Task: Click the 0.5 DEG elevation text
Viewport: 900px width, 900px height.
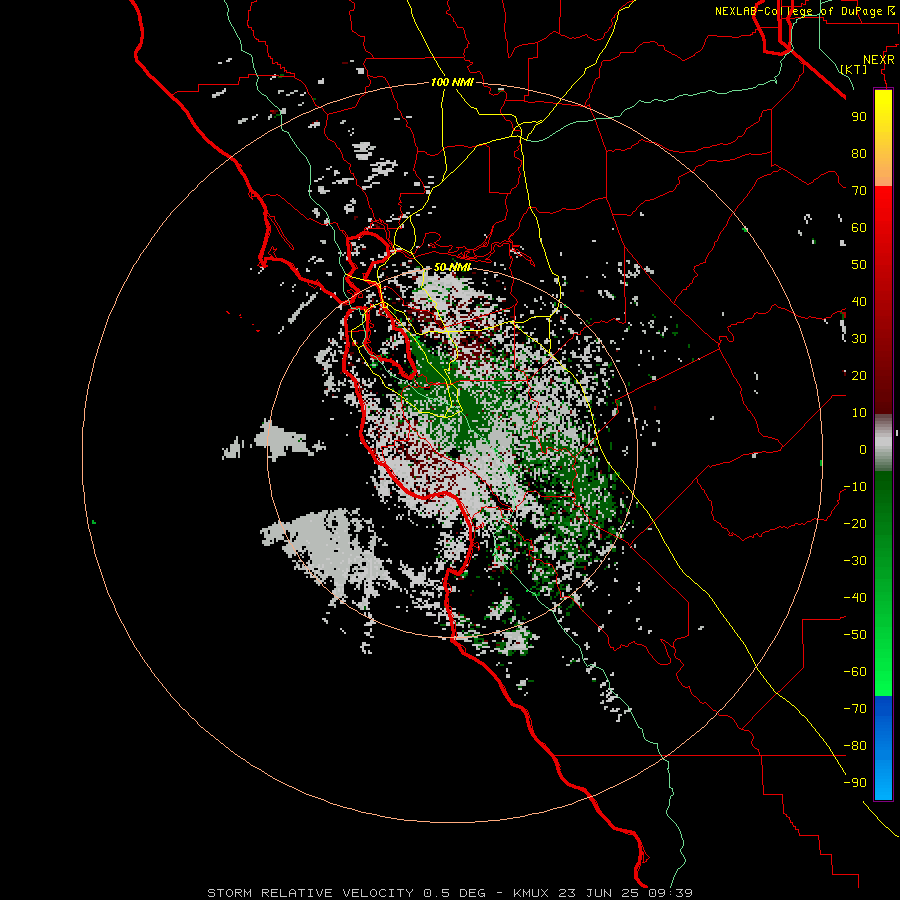Action: [x=455, y=893]
